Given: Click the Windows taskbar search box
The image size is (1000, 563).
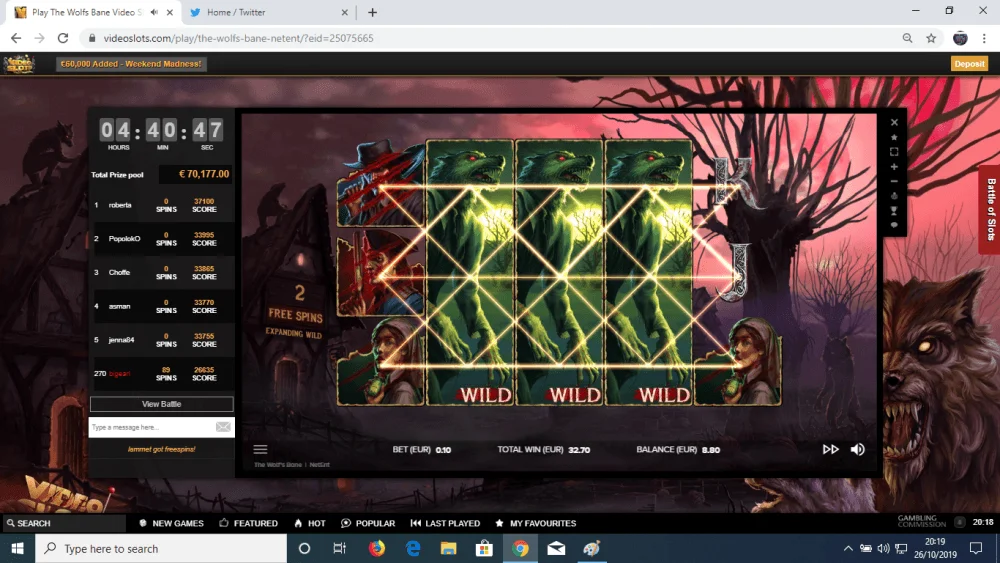Looking at the screenshot, I should coord(161,548).
